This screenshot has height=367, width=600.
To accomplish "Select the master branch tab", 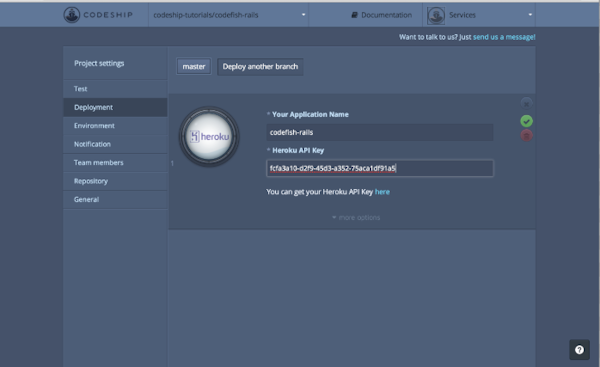I will [194, 67].
